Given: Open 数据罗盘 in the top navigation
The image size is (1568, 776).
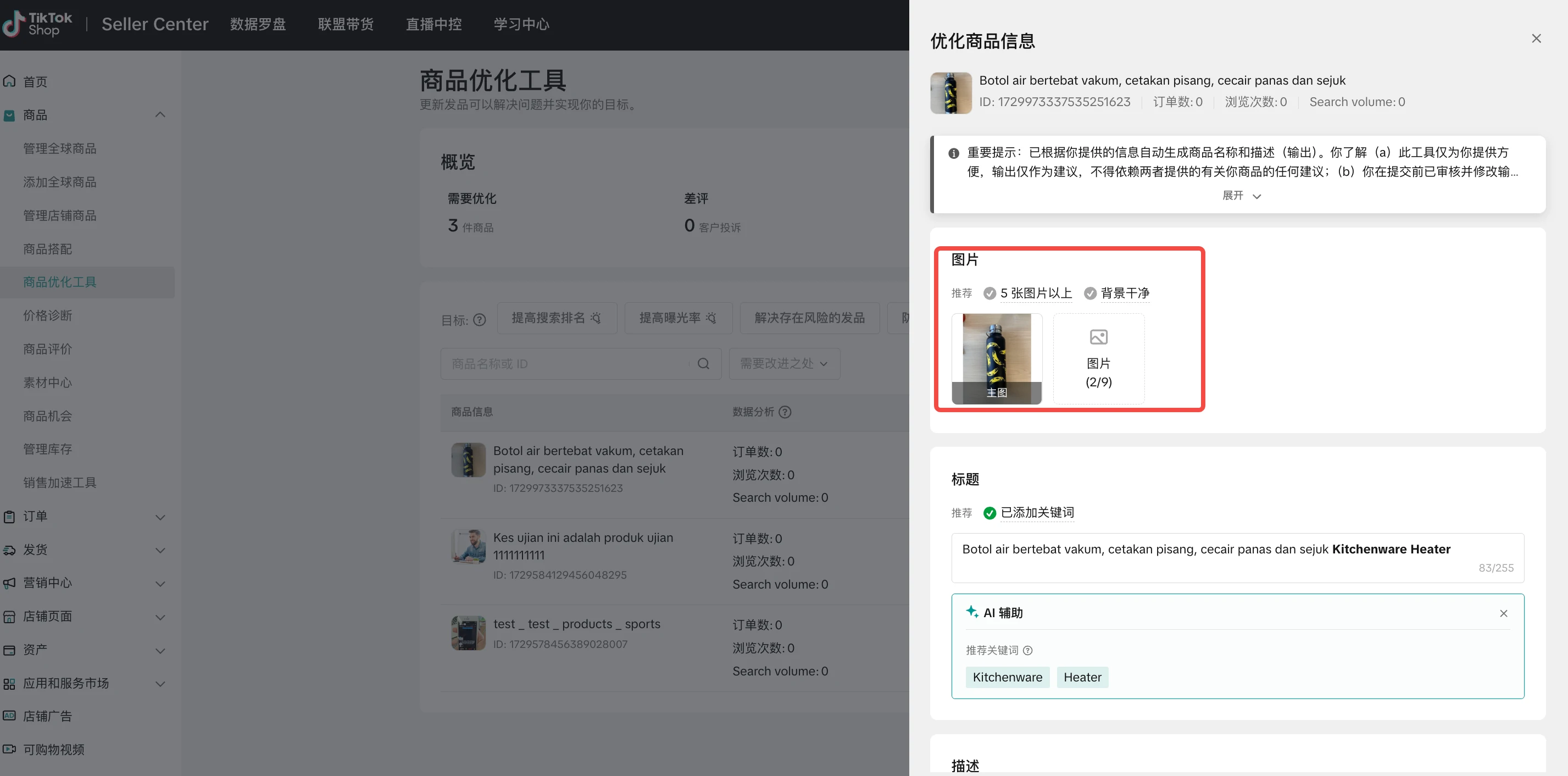Looking at the screenshot, I should (x=258, y=24).
